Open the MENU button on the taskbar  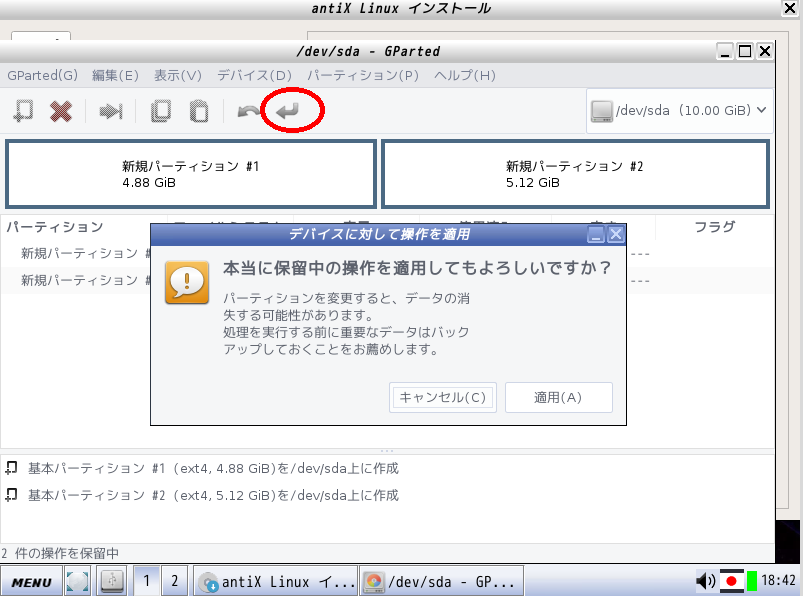tap(32, 582)
